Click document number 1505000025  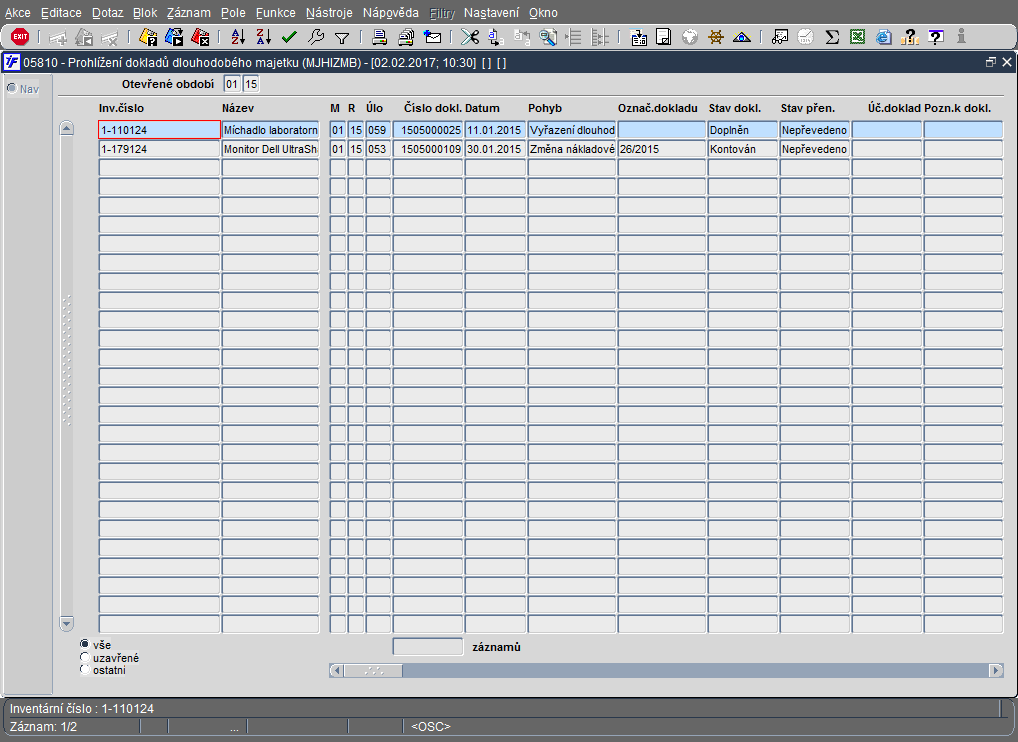click(x=428, y=130)
